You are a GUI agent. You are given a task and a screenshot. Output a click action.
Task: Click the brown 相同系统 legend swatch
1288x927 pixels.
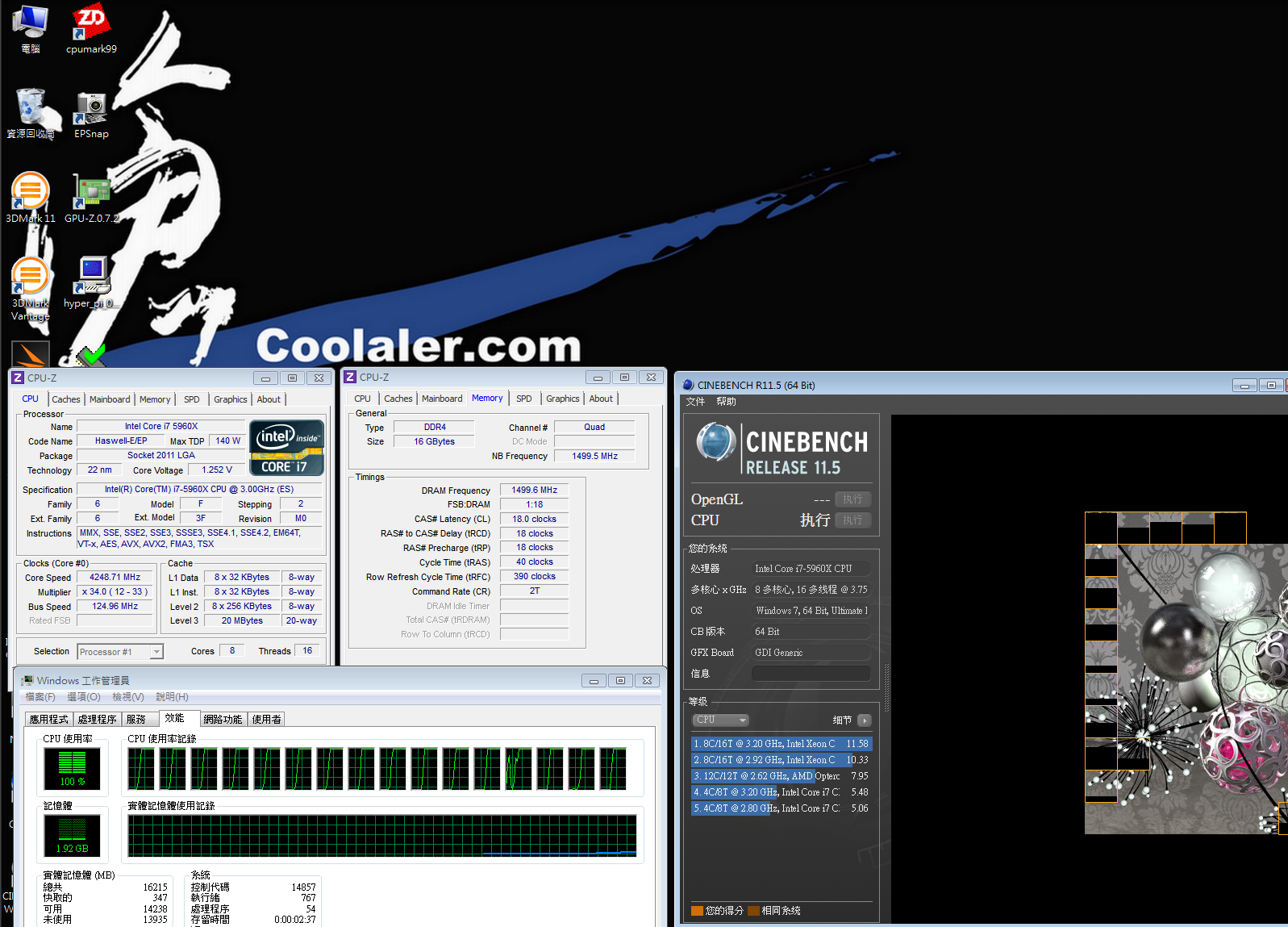pos(753,911)
